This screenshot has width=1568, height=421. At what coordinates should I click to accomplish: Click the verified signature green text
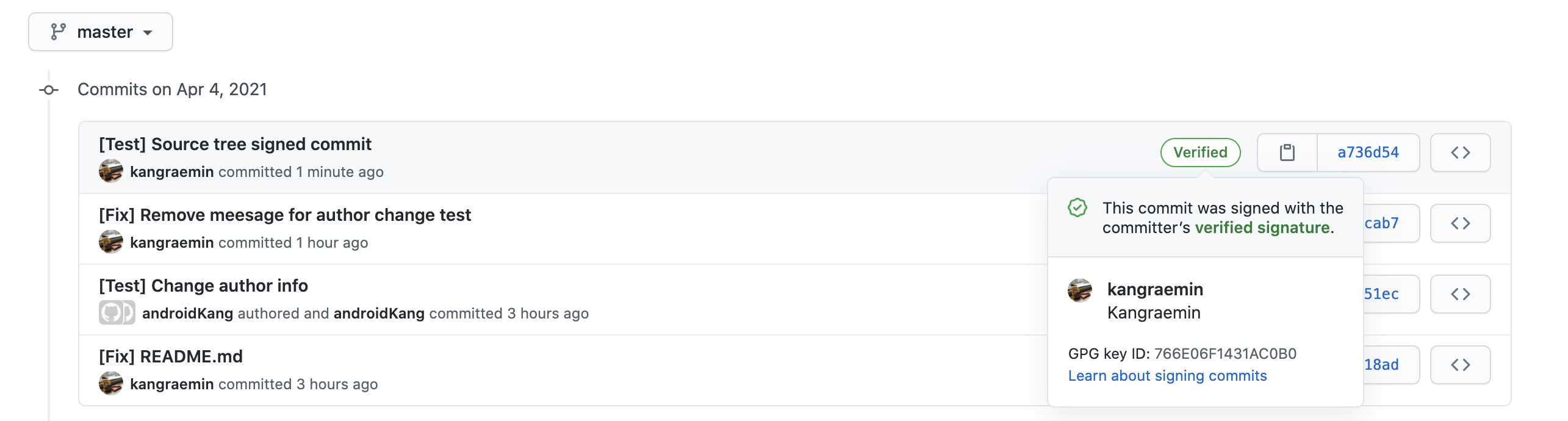(x=1262, y=228)
